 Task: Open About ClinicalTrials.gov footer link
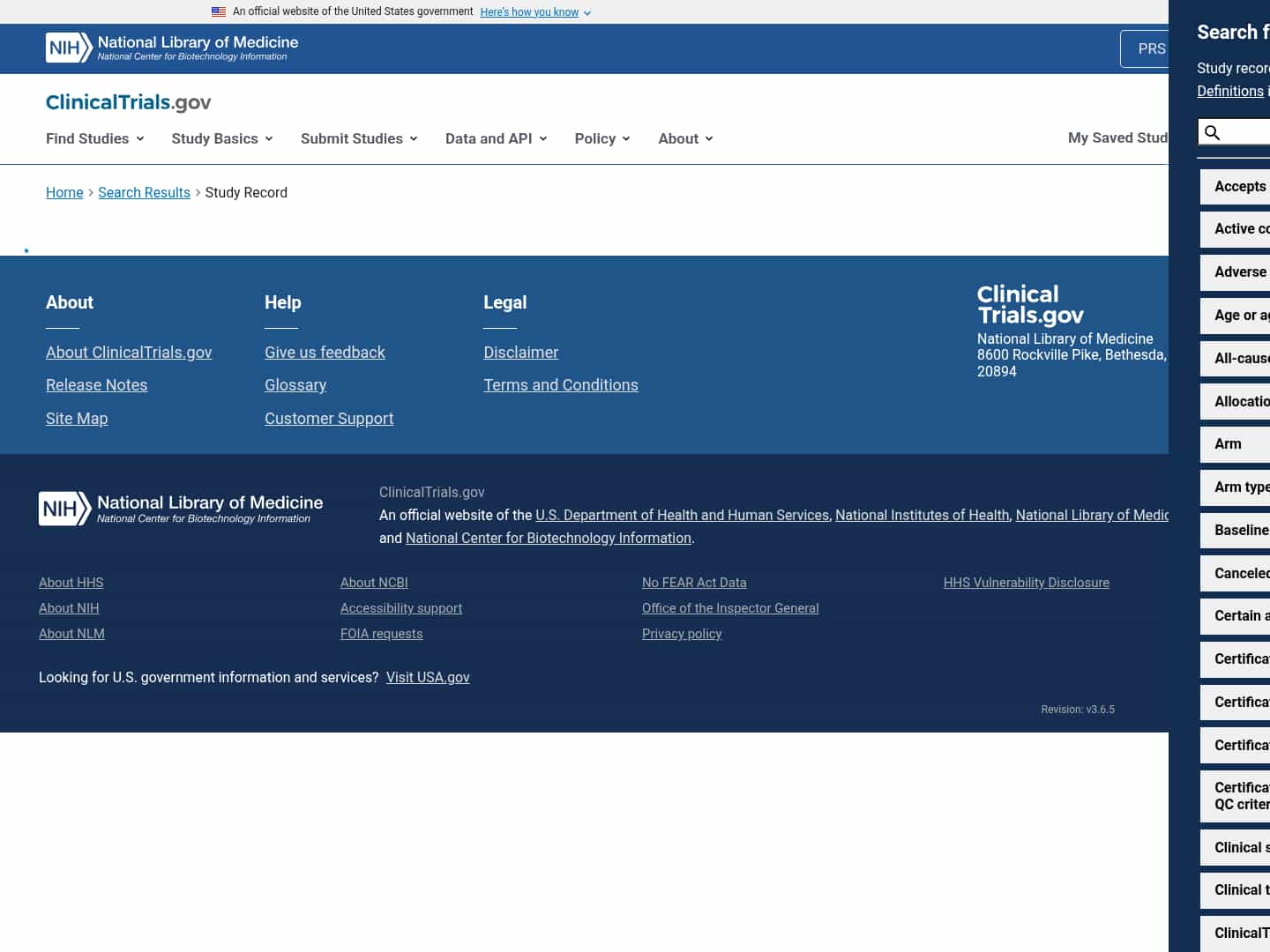pos(129,353)
